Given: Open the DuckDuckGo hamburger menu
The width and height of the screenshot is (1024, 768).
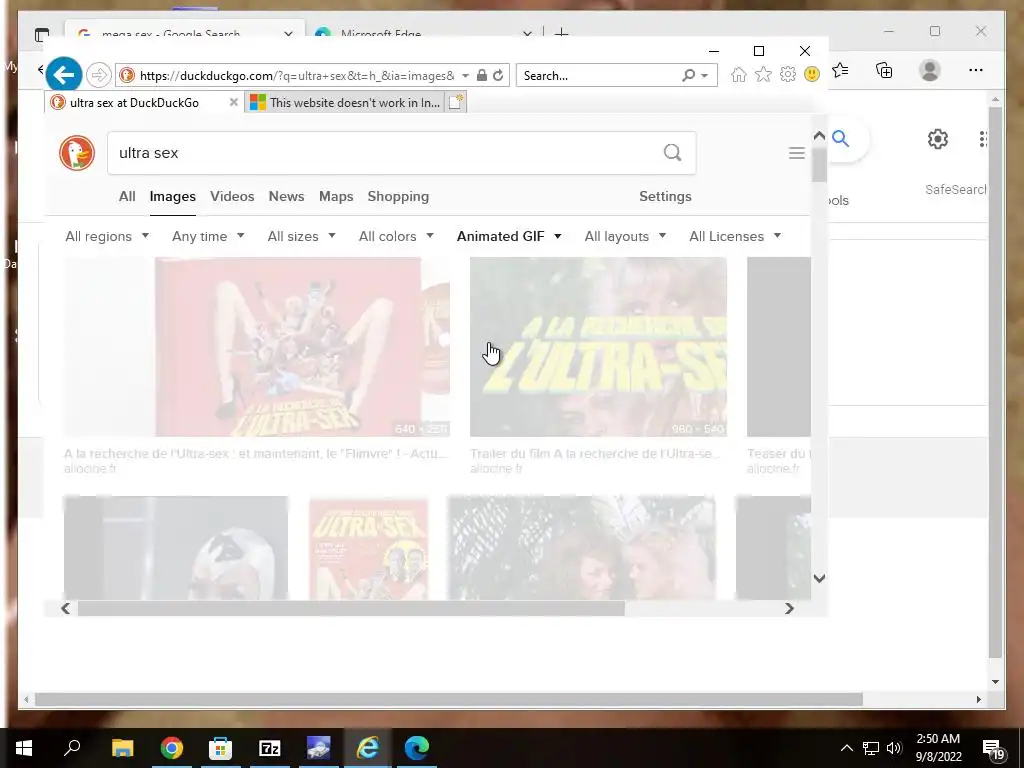Looking at the screenshot, I should [x=796, y=153].
